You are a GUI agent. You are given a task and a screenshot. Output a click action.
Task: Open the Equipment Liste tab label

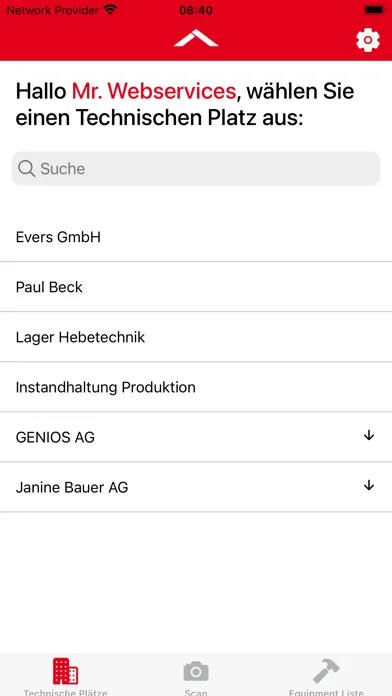click(x=326, y=692)
